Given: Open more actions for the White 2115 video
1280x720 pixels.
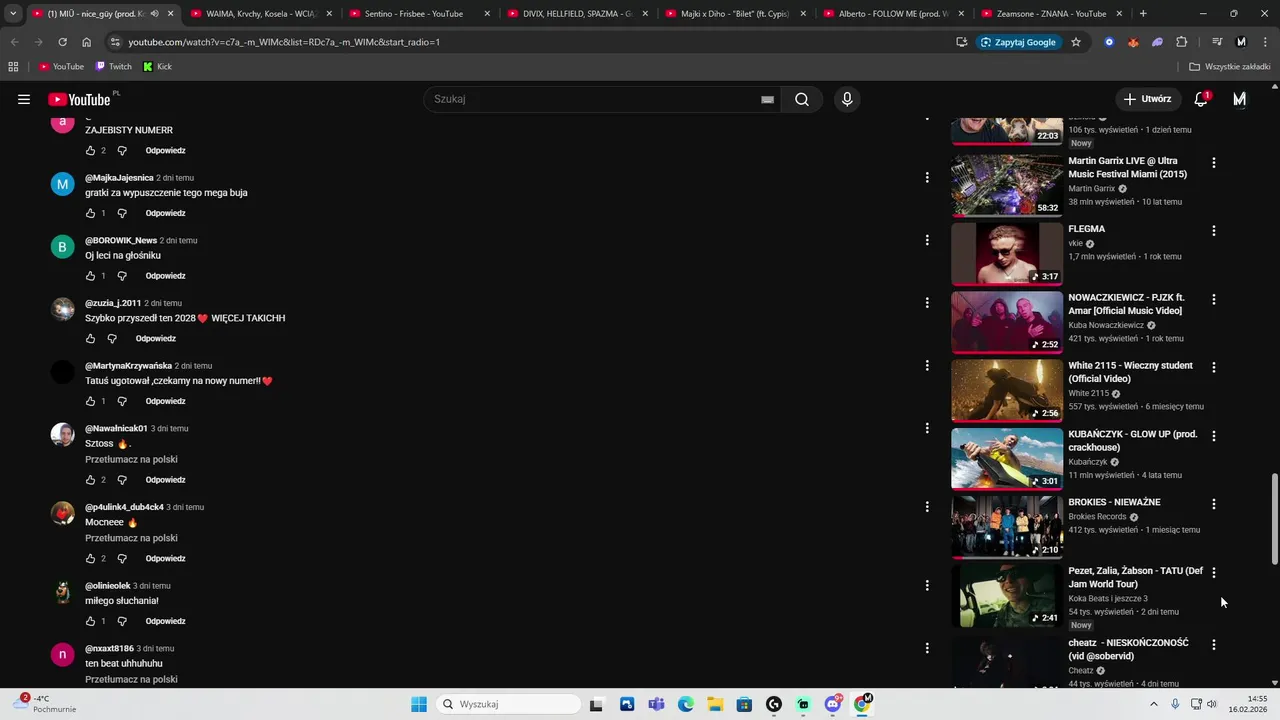Looking at the screenshot, I should [x=1214, y=367].
